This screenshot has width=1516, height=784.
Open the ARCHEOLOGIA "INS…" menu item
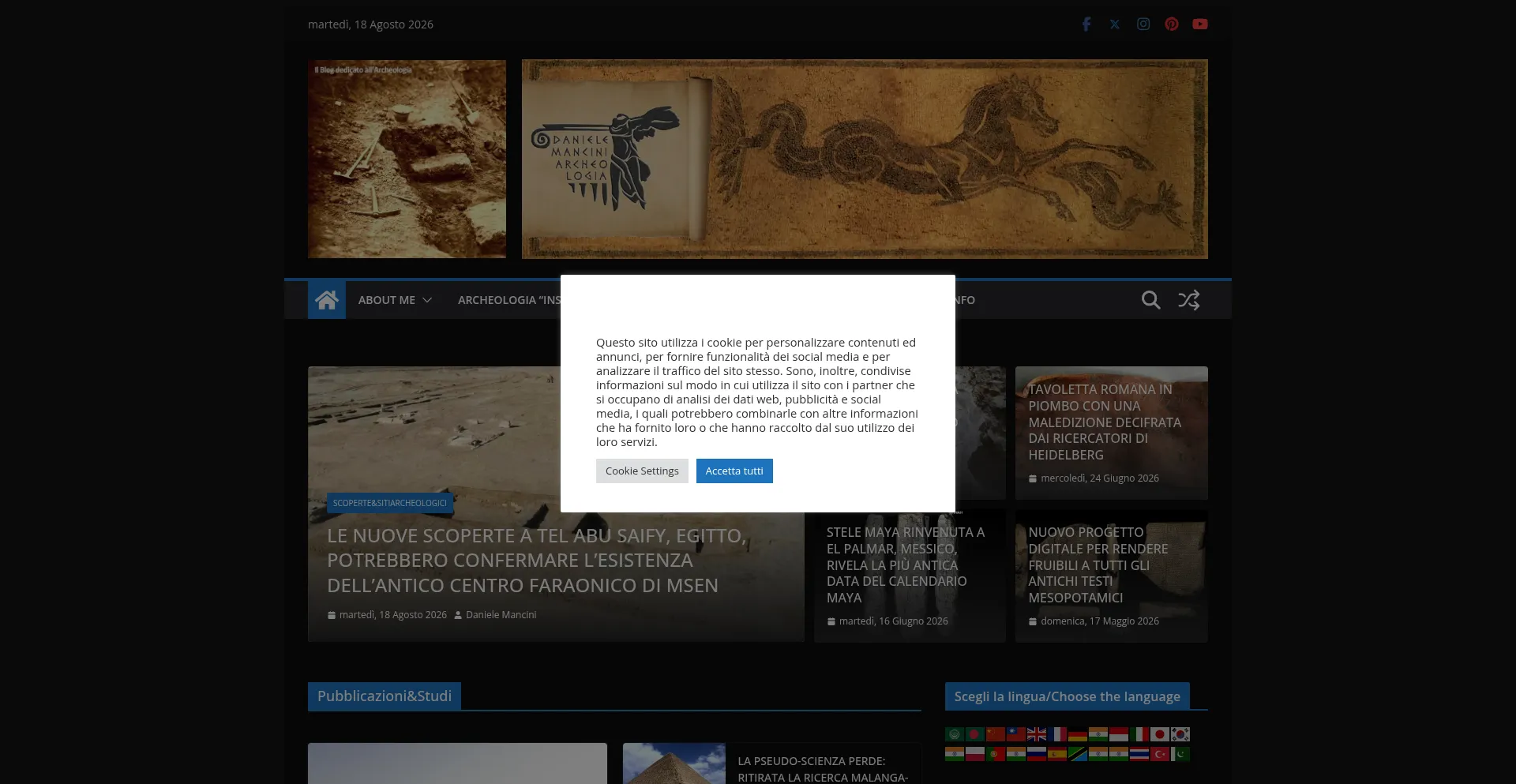coord(509,300)
